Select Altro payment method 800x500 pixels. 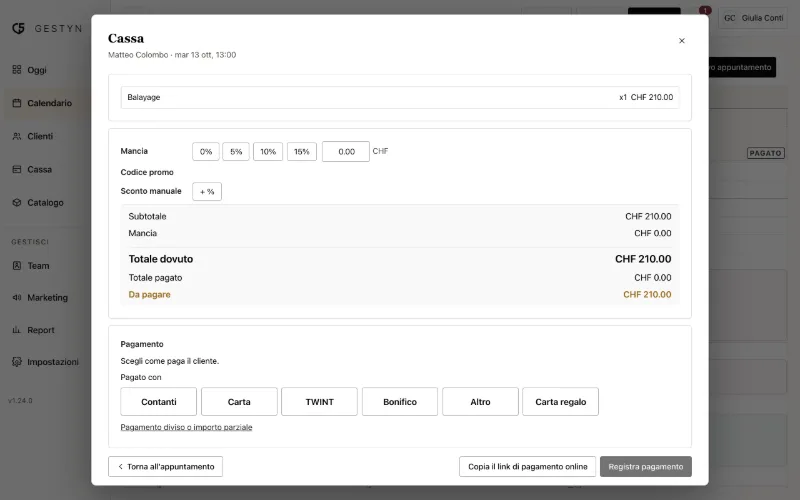click(x=480, y=402)
